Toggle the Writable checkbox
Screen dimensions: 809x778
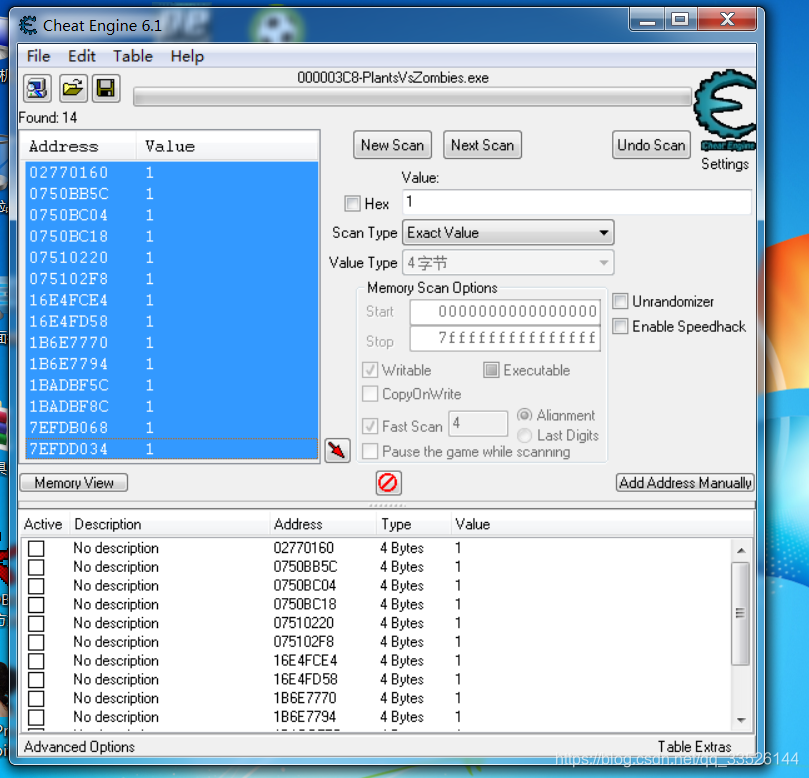(370, 370)
